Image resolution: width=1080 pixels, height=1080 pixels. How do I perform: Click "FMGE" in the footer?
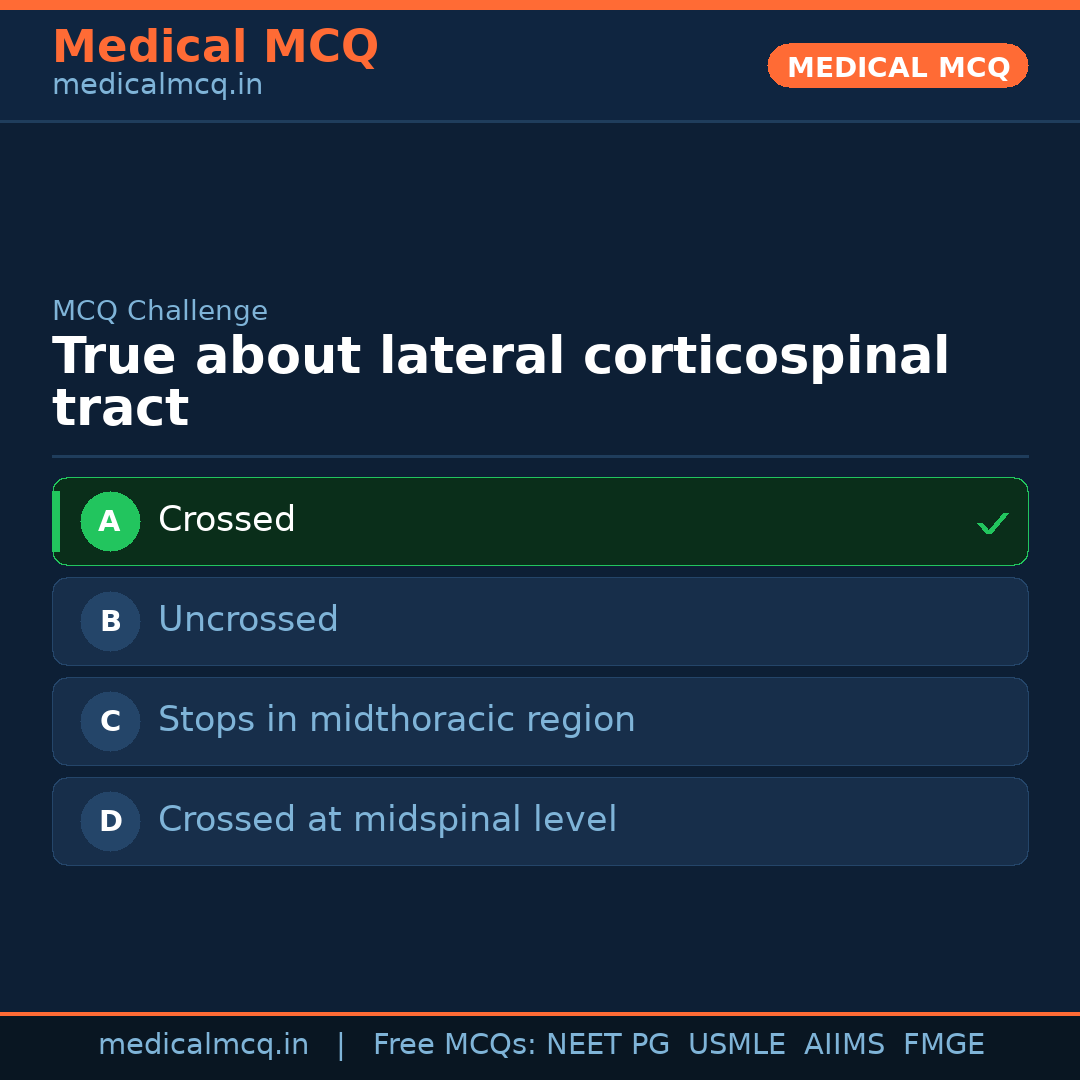point(943,1045)
